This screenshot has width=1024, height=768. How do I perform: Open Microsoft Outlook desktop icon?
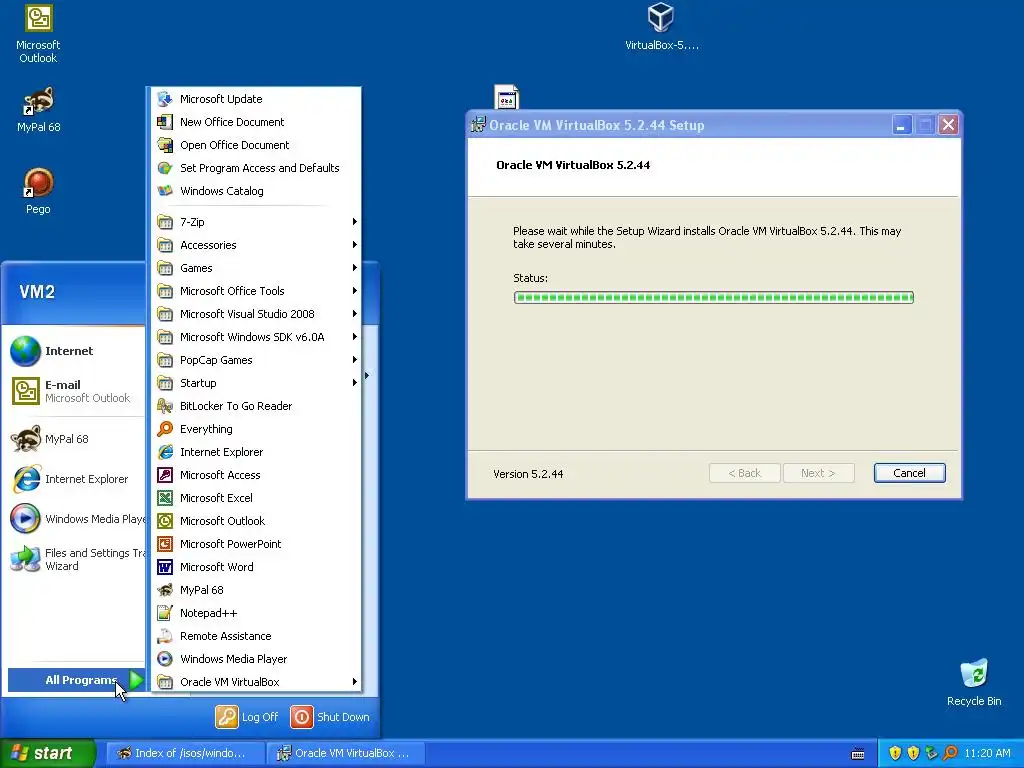click(38, 34)
